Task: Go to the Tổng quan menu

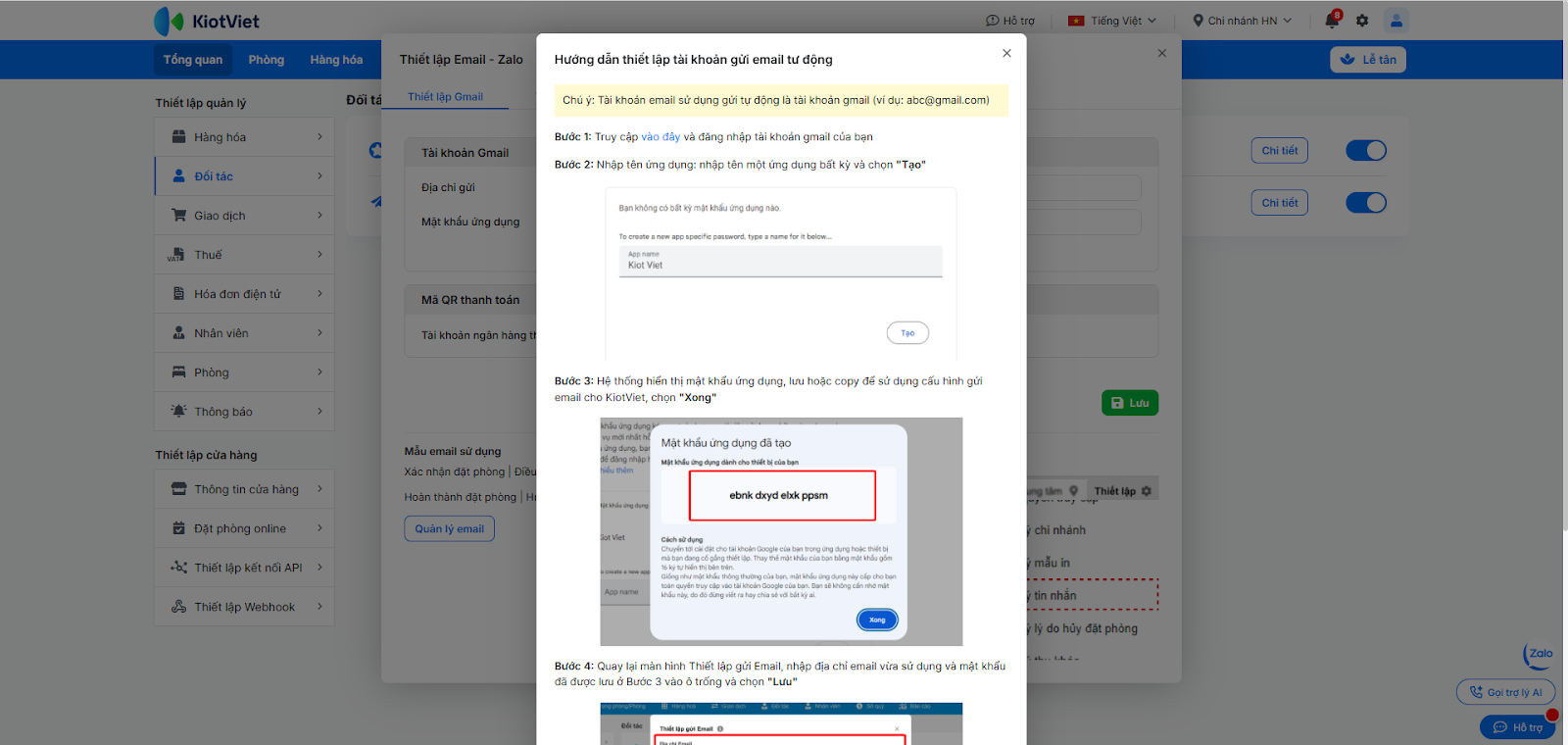Action: (x=193, y=60)
